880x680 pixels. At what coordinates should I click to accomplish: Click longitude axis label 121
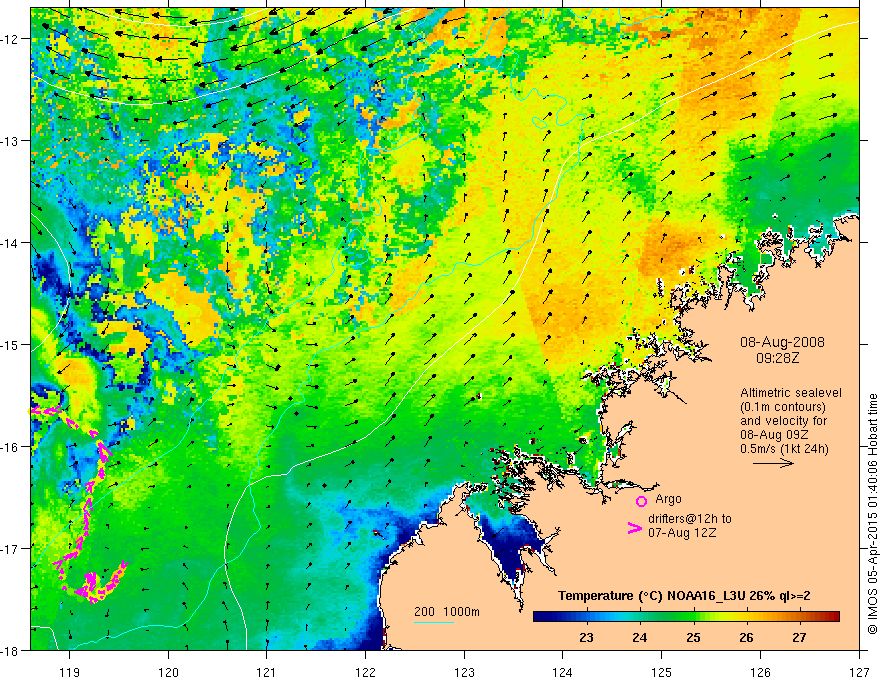(x=267, y=672)
